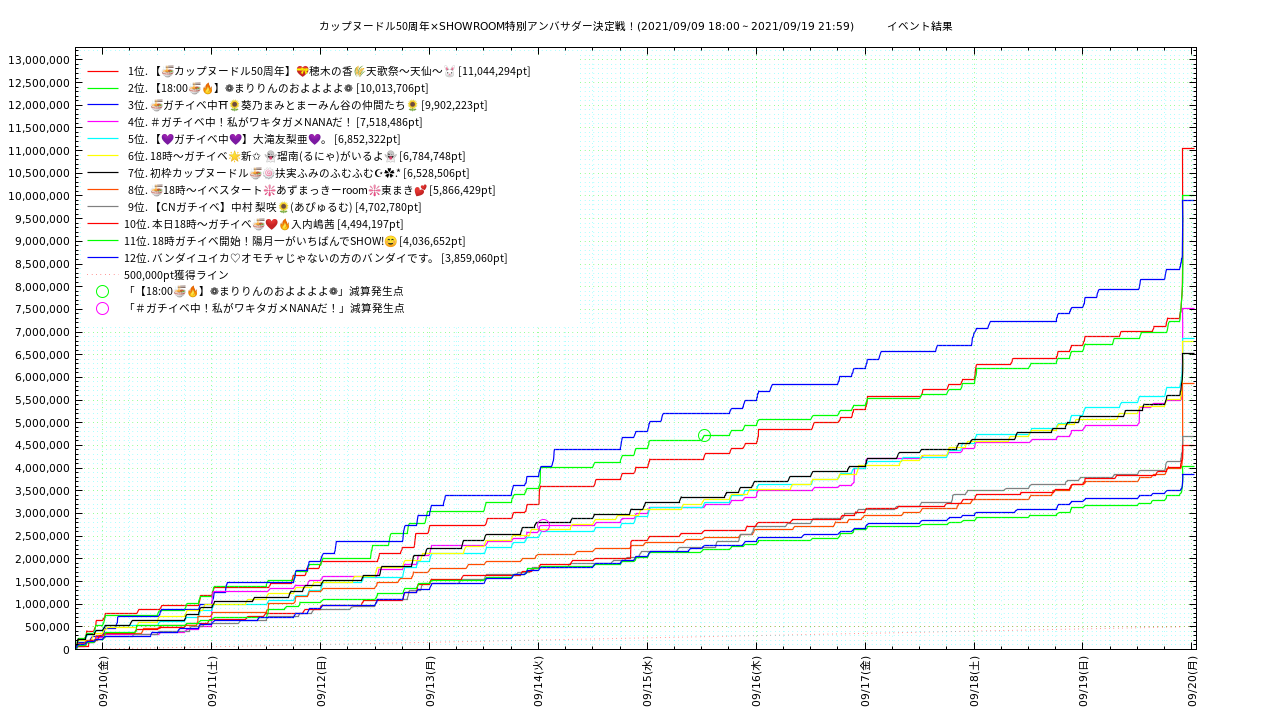Click the black line sample for 7位

click(103, 173)
